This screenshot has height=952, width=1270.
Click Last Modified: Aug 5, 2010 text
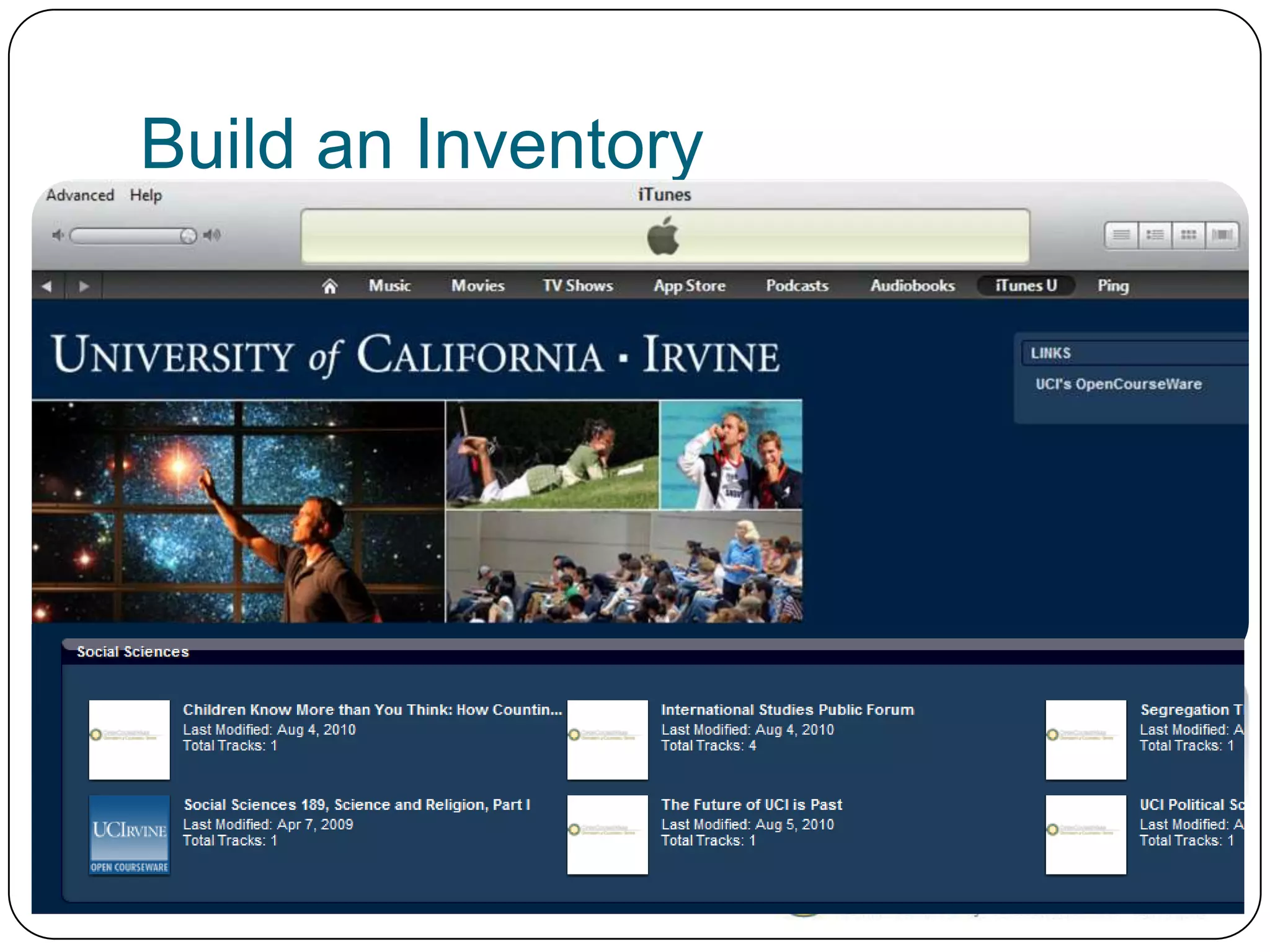click(x=747, y=824)
